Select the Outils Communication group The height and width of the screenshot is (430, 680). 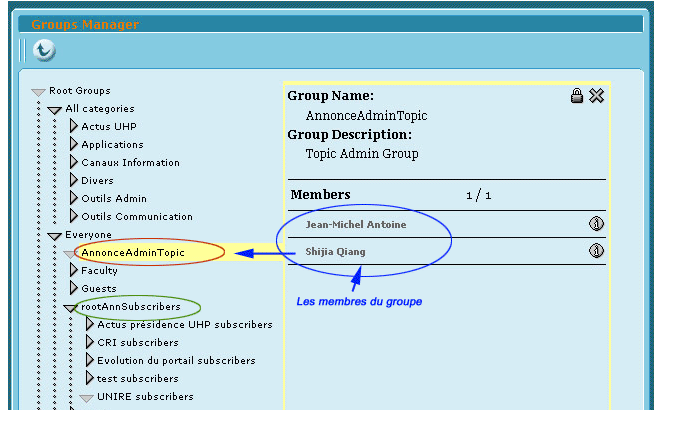[136, 217]
